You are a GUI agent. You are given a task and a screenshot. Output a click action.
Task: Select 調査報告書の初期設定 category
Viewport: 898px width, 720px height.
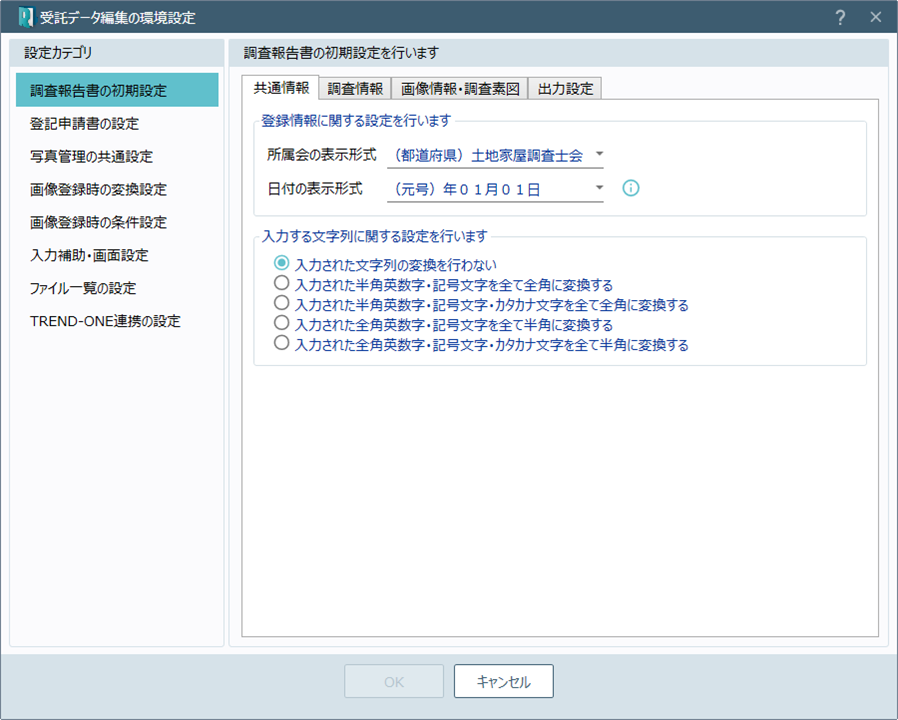(117, 90)
